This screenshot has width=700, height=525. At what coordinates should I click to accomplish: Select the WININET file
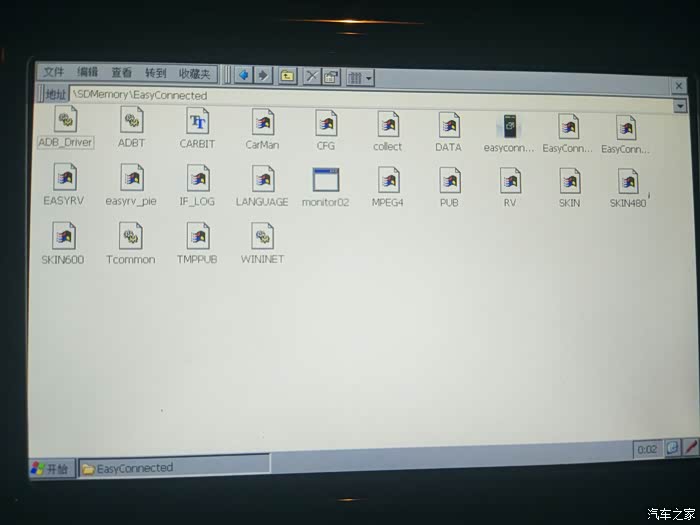262,243
